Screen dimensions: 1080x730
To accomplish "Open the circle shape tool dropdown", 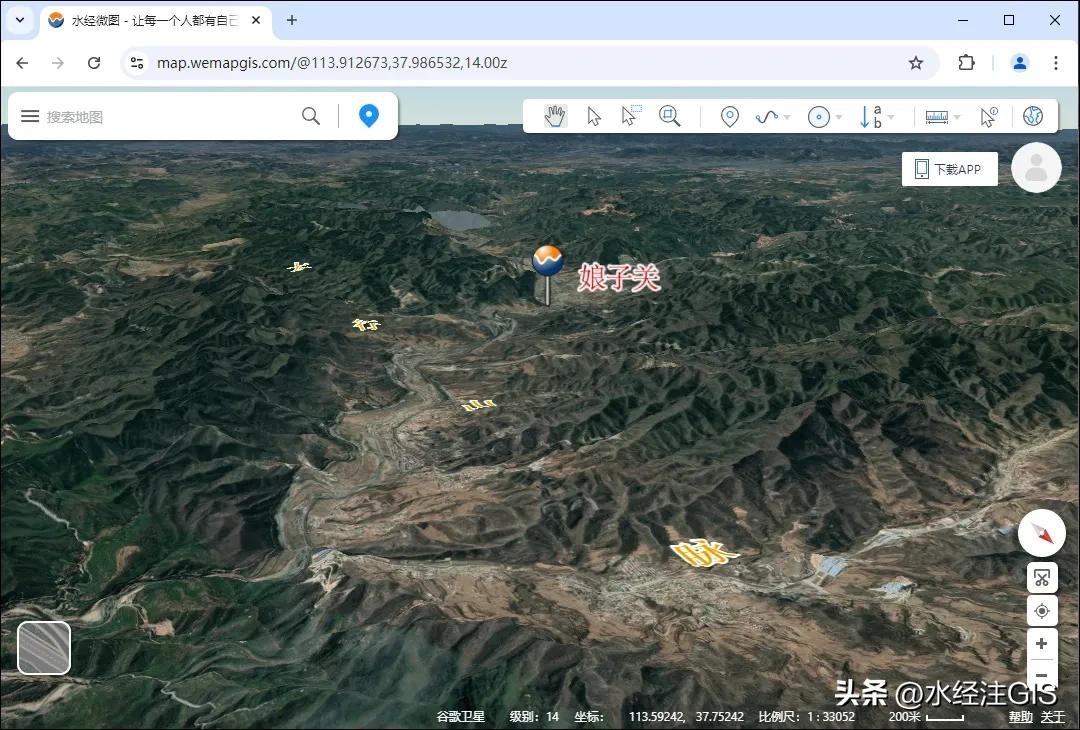I will coord(839,117).
